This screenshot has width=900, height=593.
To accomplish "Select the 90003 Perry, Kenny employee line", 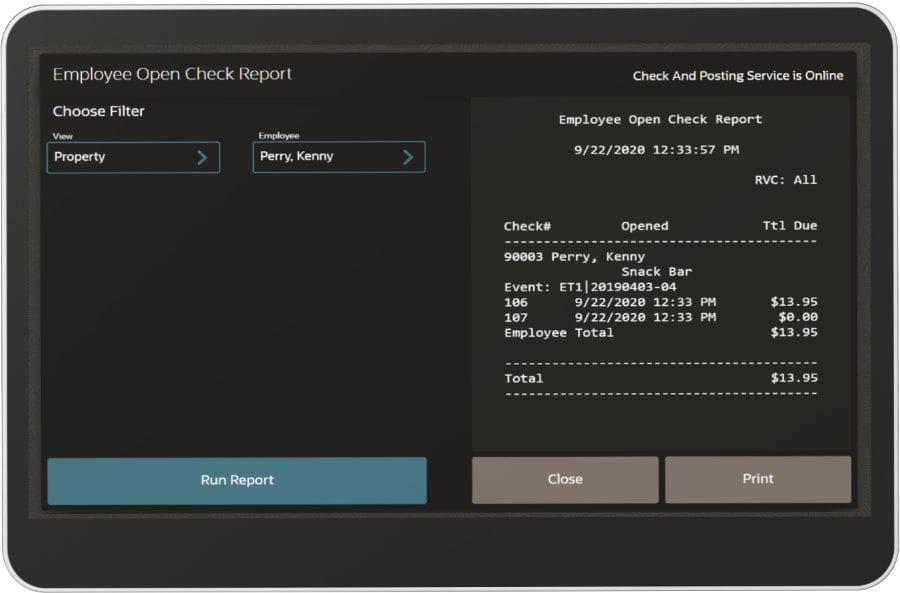I will [575, 257].
